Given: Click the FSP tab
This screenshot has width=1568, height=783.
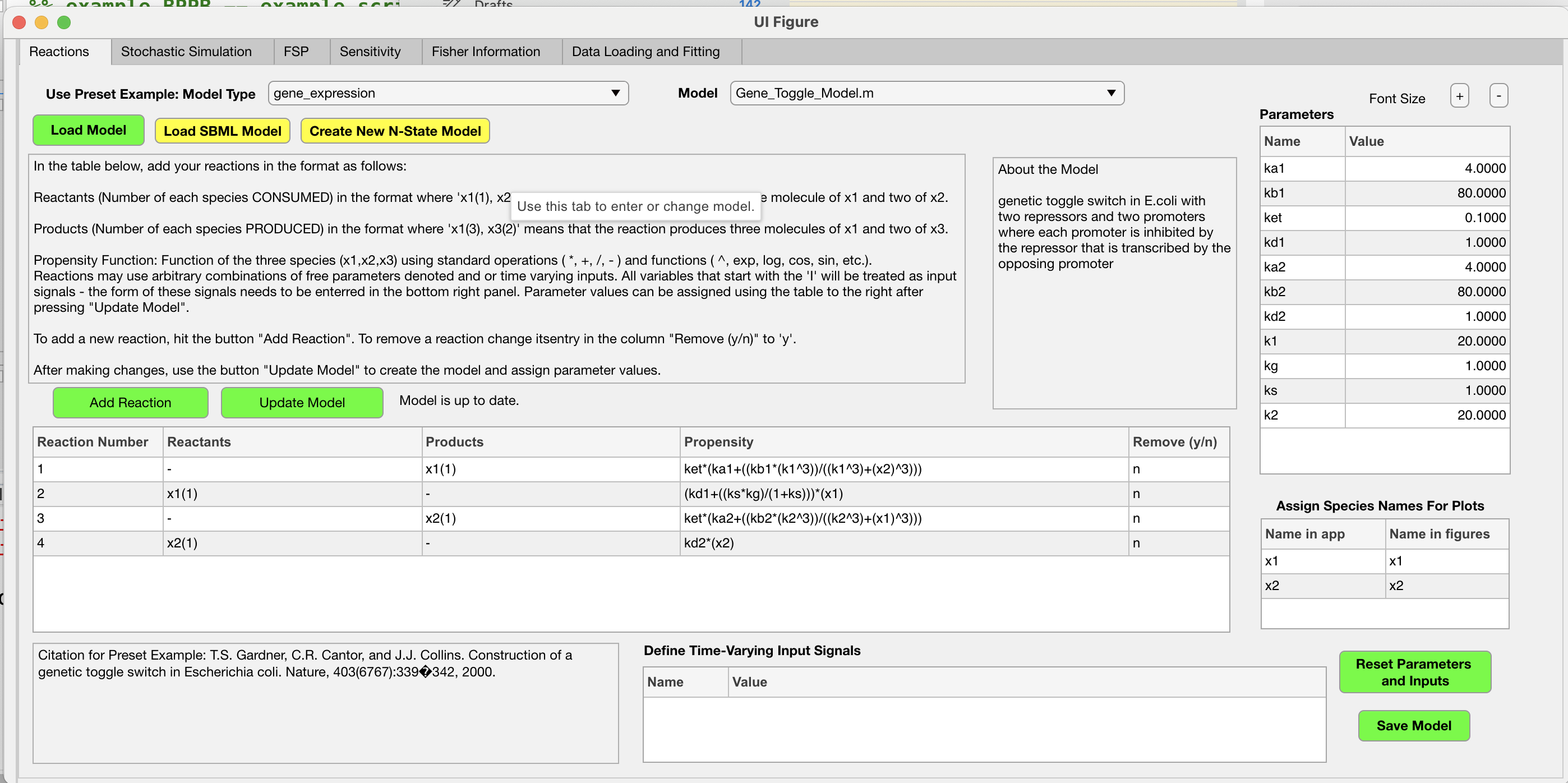Looking at the screenshot, I should [x=296, y=51].
